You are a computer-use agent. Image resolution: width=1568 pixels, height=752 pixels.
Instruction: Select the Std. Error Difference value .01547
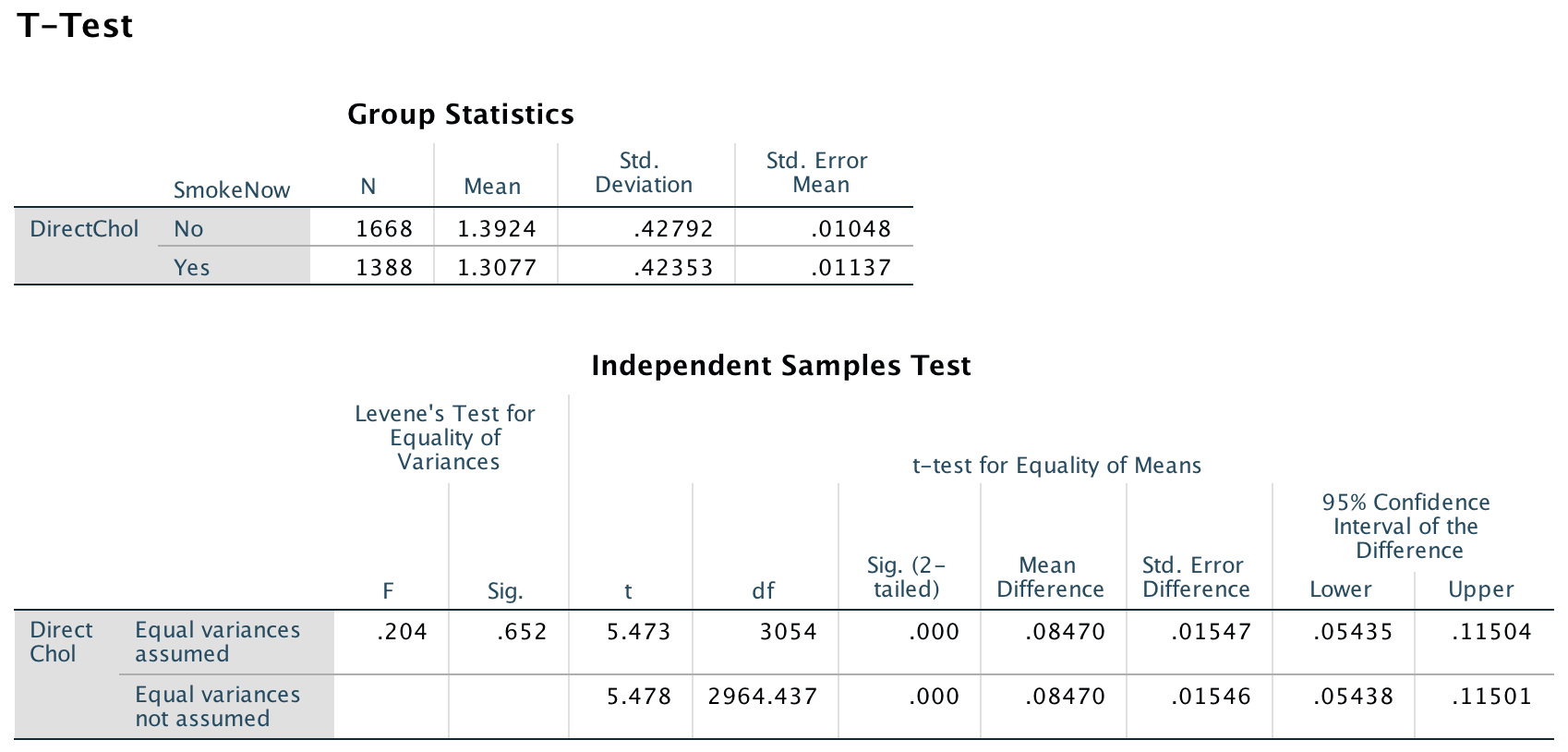pyautogui.click(x=1211, y=632)
